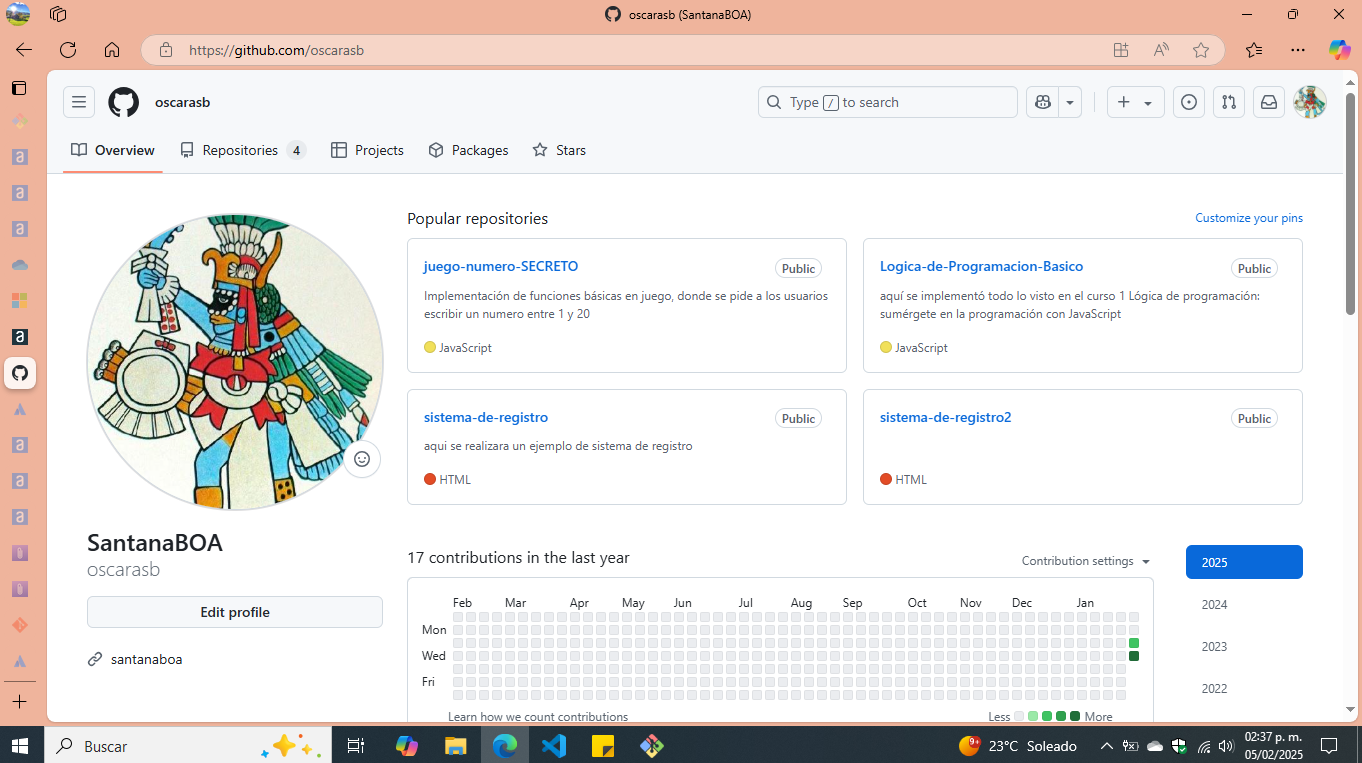Open the GitHub hamburger navigation menu
Screen dimensions: 1362x763
79,102
